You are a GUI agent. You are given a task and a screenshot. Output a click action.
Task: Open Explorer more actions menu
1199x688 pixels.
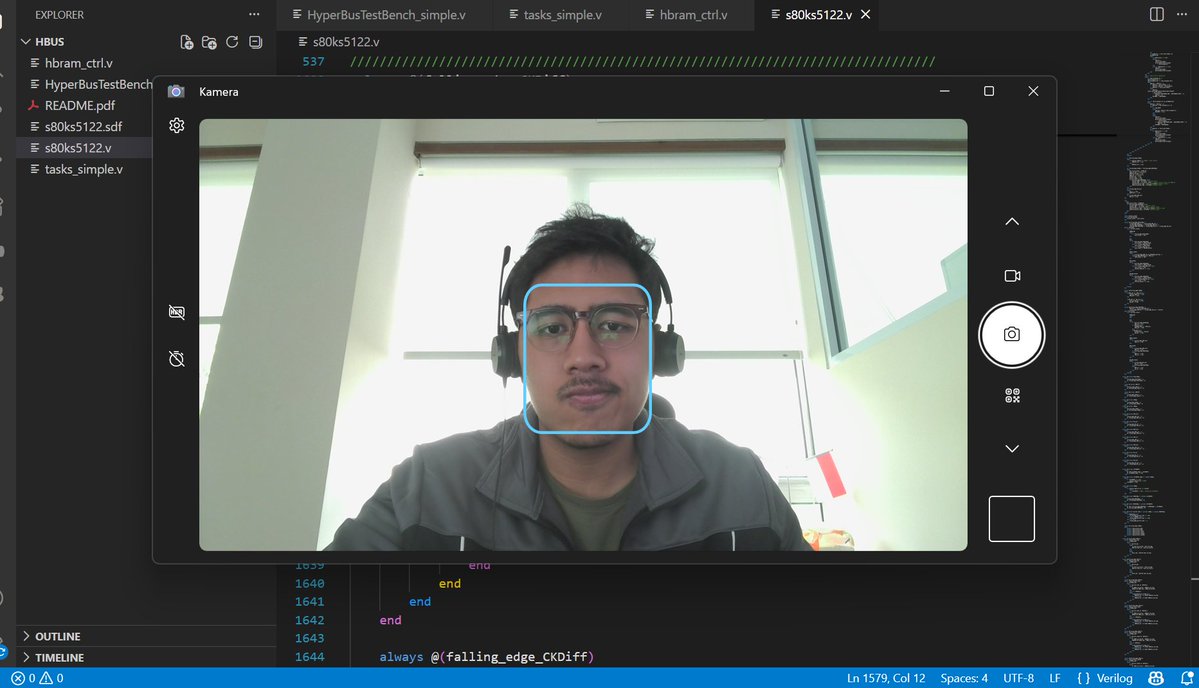254,15
